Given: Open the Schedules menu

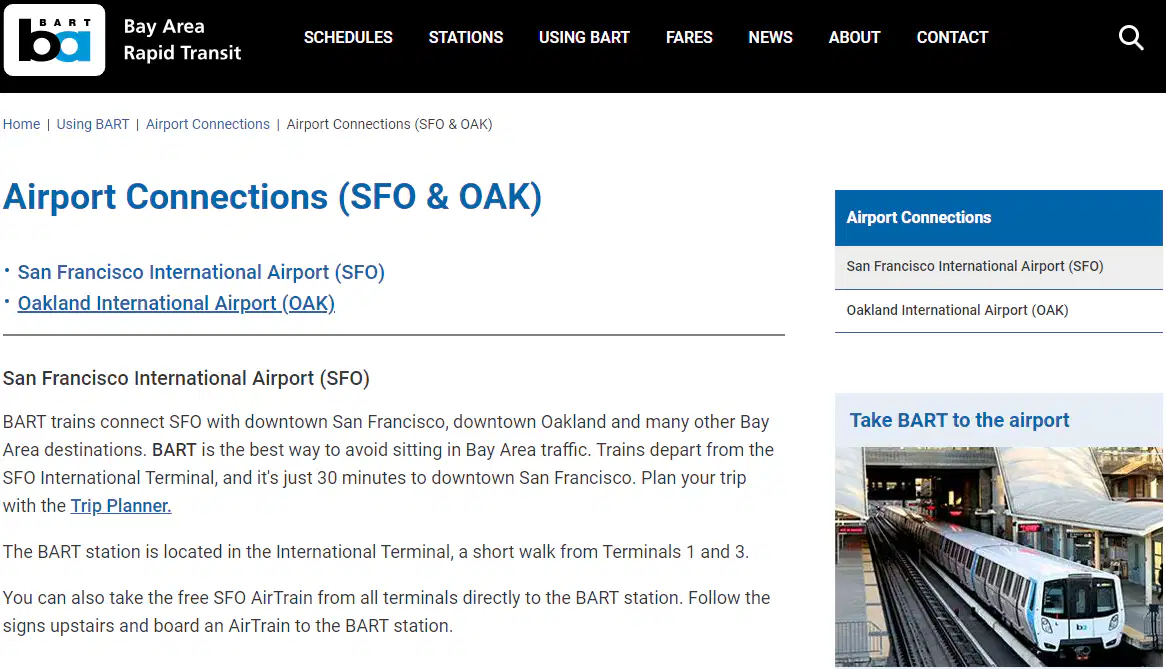Looking at the screenshot, I should [x=348, y=37].
